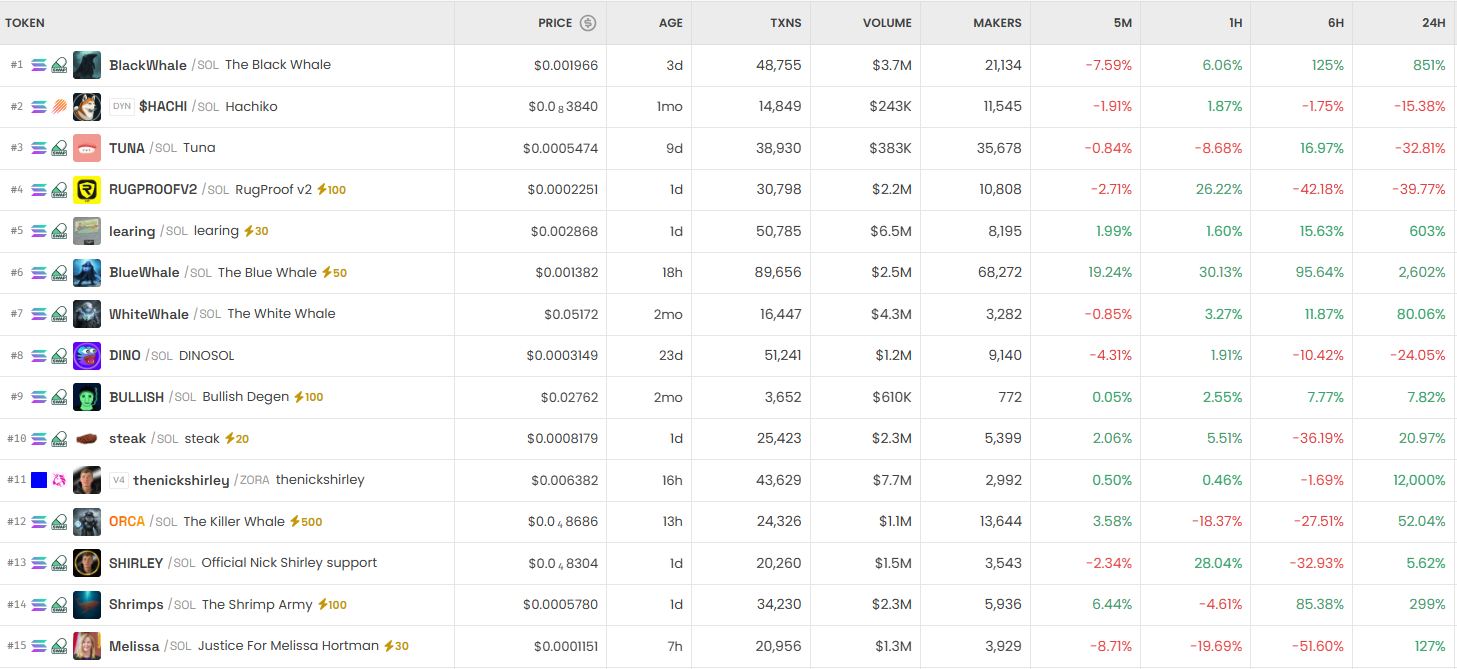
Task: Click the steak token image
Action: click(87, 439)
